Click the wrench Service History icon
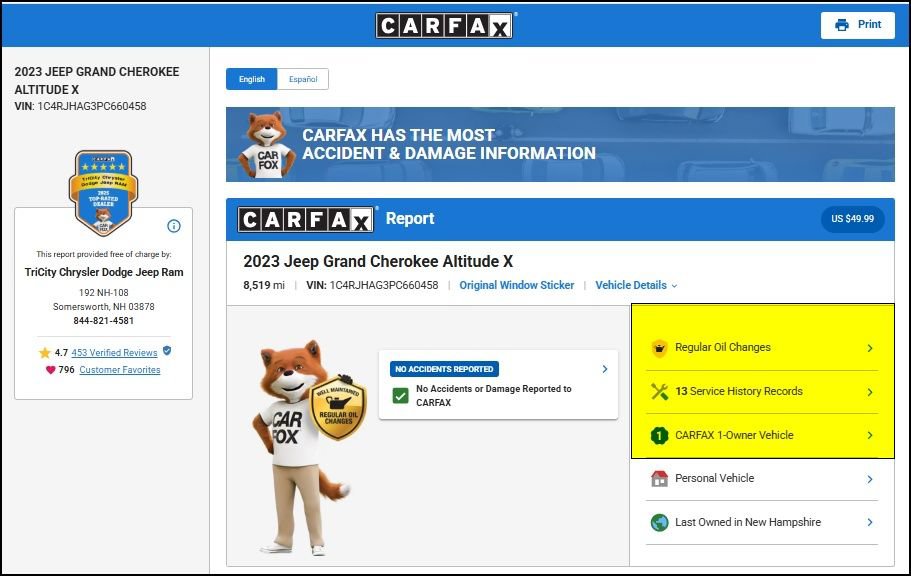The width and height of the screenshot is (911, 576). (x=659, y=391)
